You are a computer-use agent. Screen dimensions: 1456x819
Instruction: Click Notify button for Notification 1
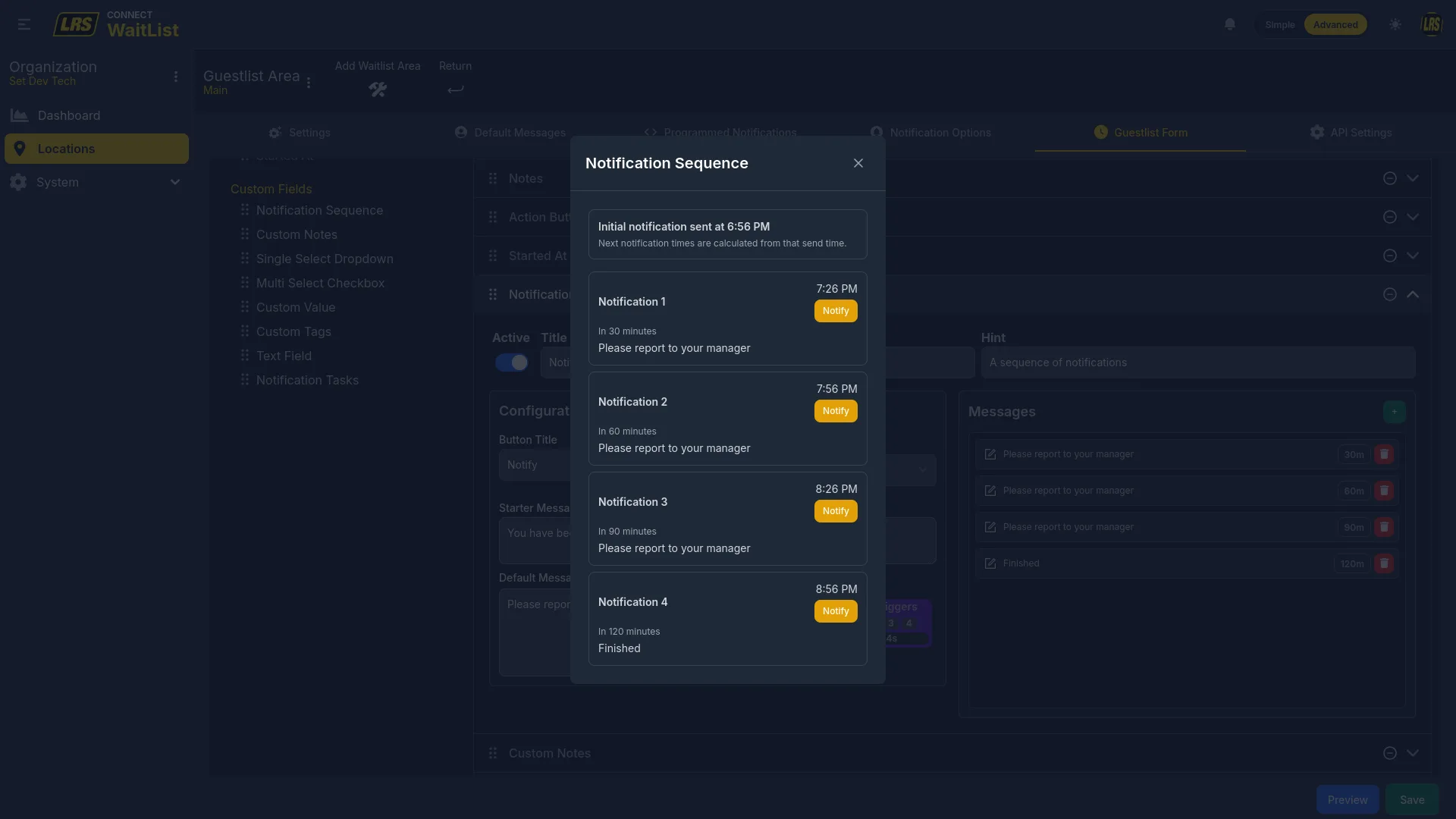tap(836, 311)
